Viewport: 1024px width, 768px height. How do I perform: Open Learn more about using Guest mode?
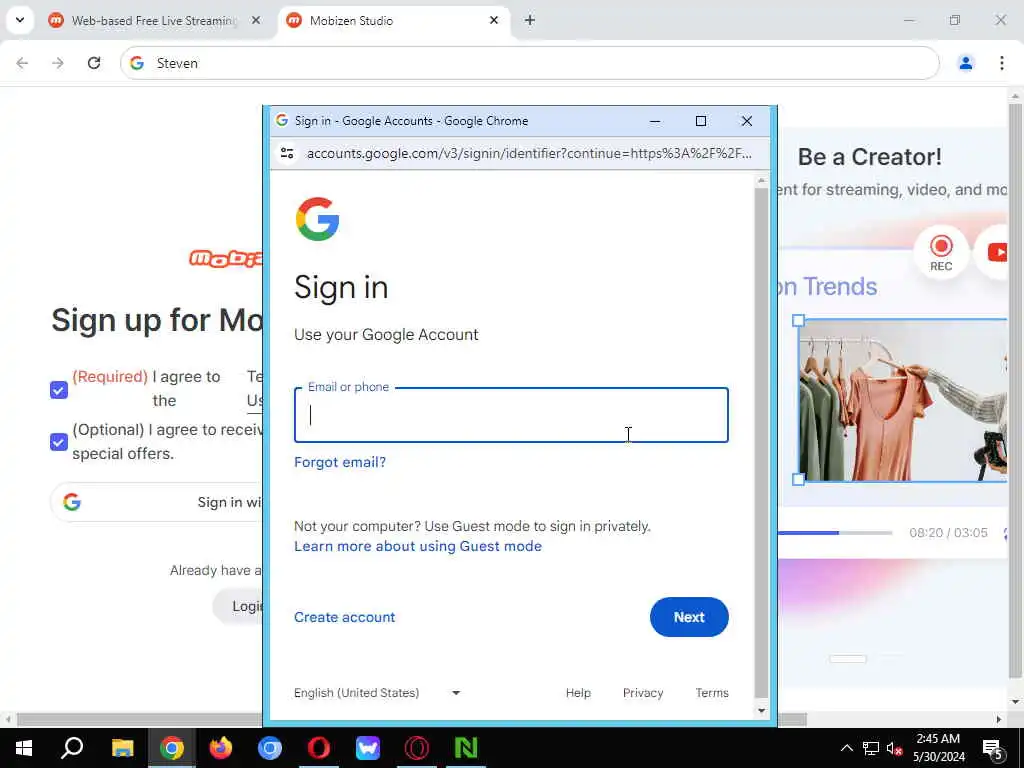tap(417, 546)
